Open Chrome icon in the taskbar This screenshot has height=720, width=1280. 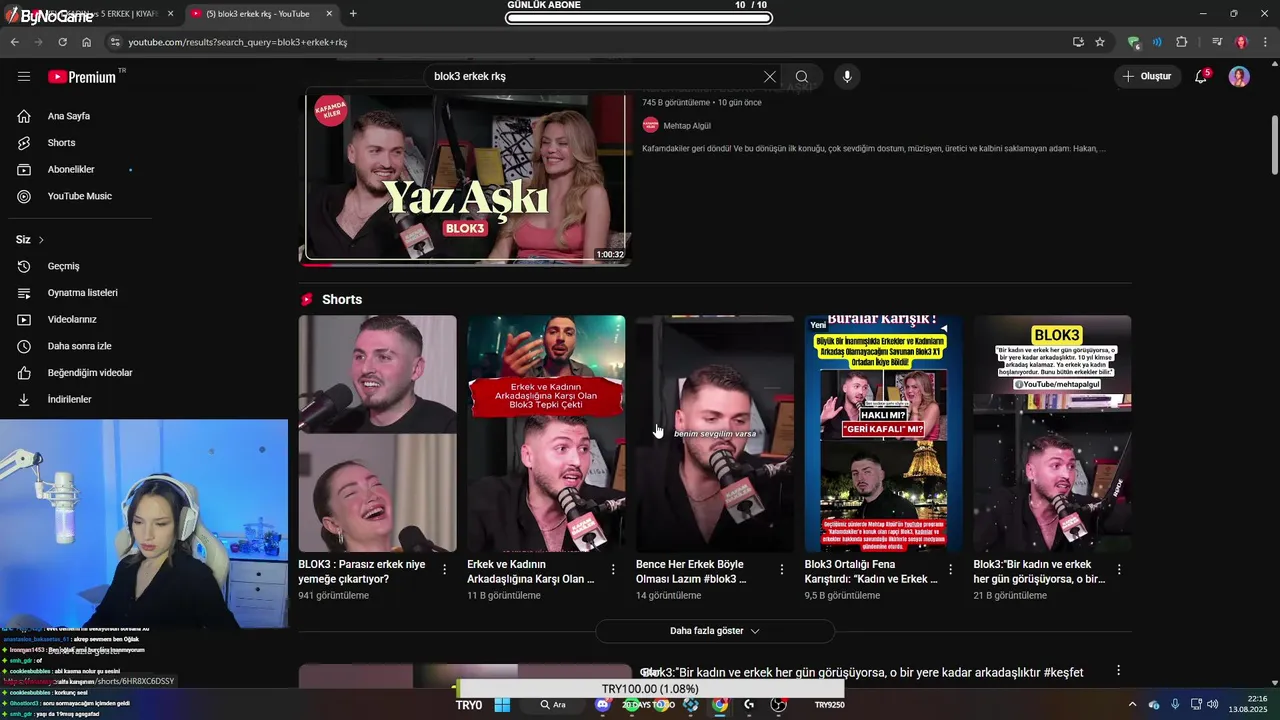[x=719, y=705]
